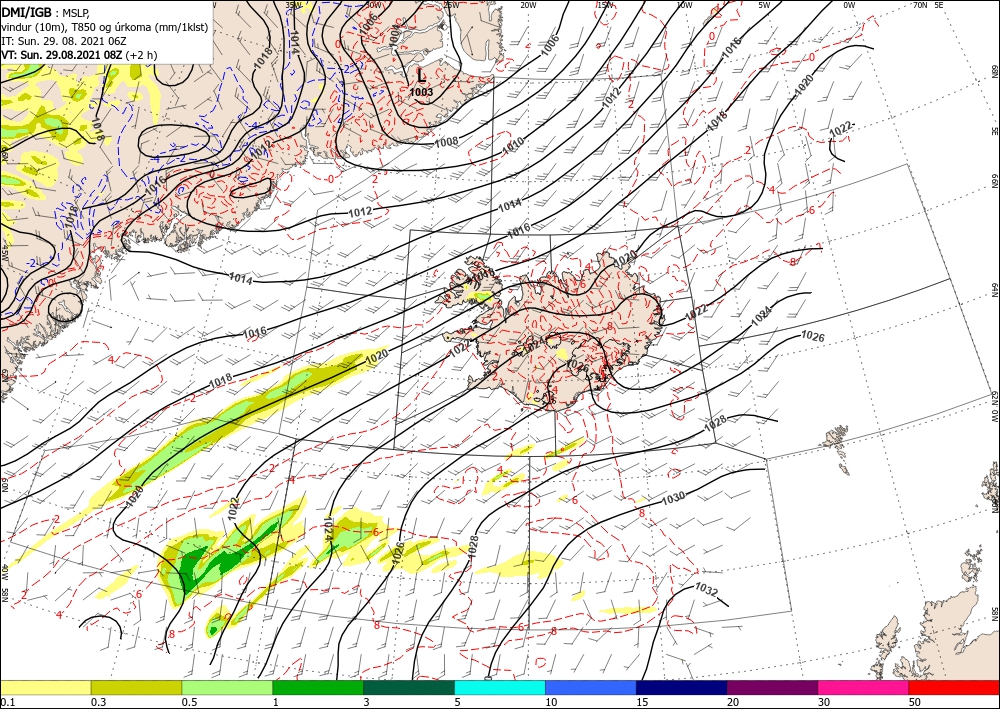Pick the blue 10–15 legend swatch
Viewport: 1000px width, 709px height.
click(591, 687)
